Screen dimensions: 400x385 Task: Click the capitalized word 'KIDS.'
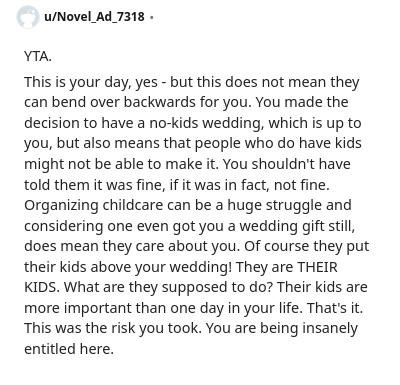[x=42, y=287]
